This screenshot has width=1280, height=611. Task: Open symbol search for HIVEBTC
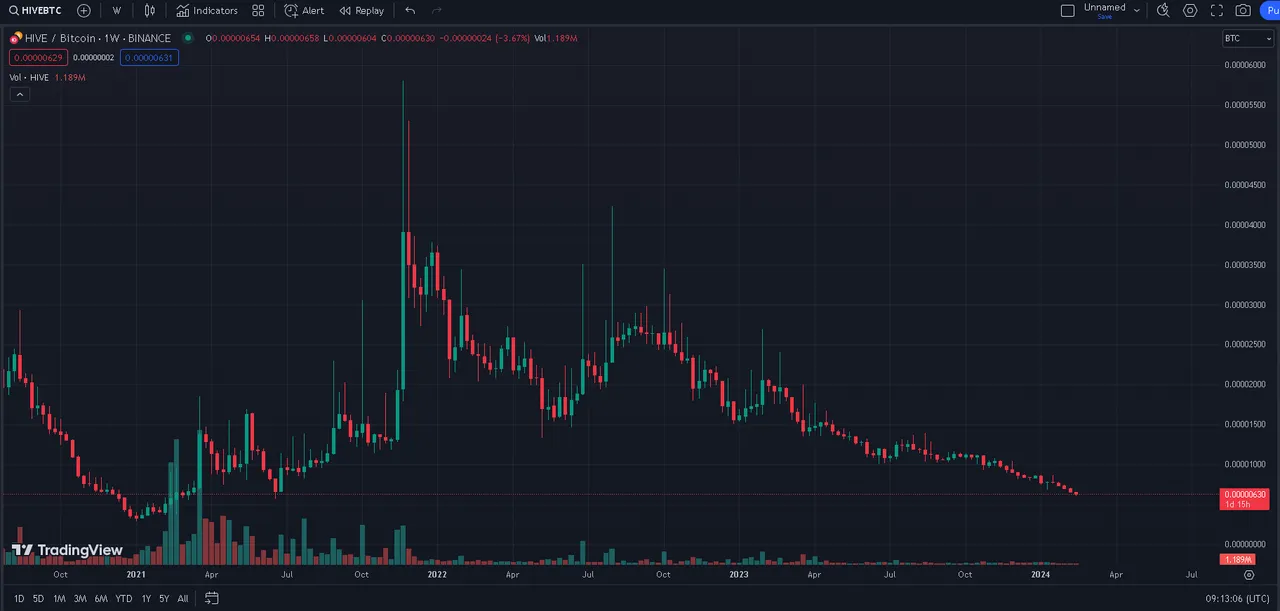[35, 10]
